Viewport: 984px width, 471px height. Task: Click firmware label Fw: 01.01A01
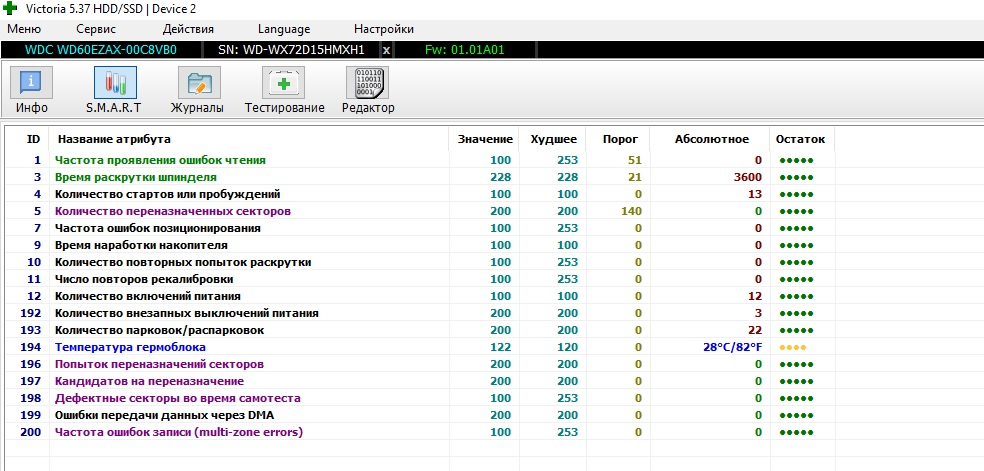coord(464,50)
